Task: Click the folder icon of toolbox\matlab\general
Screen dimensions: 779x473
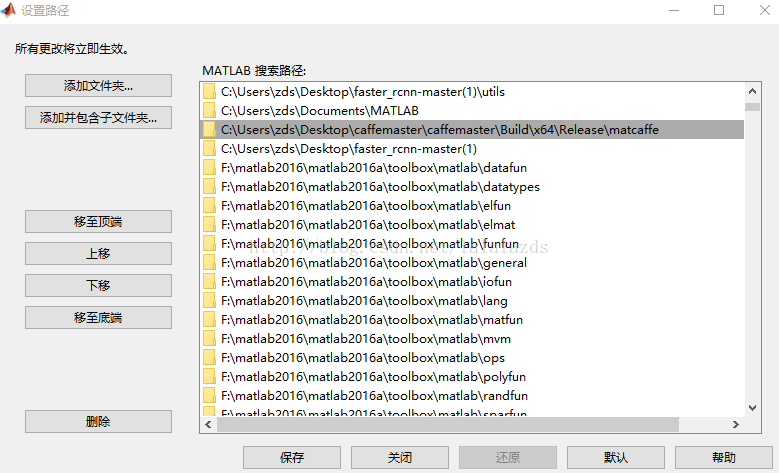Action: pyautogui.click(x=209, y=263)
